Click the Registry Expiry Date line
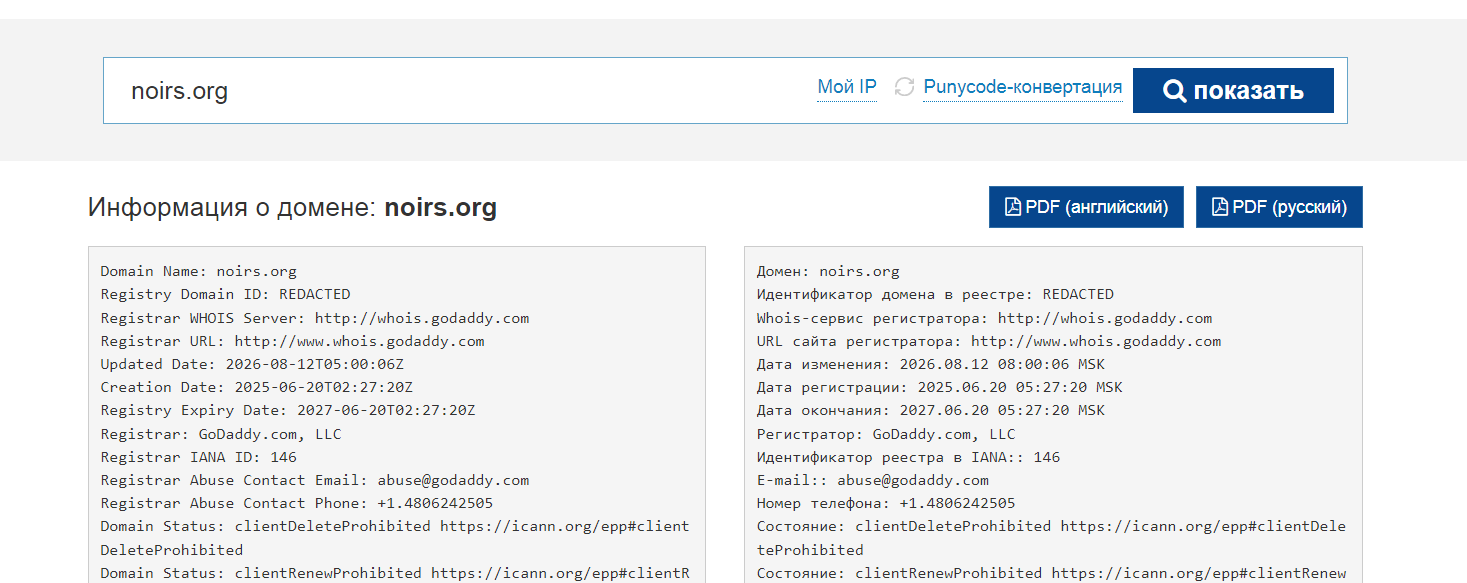The width and height of the screenshot is (1467, 583). click(x=288, y=410)
